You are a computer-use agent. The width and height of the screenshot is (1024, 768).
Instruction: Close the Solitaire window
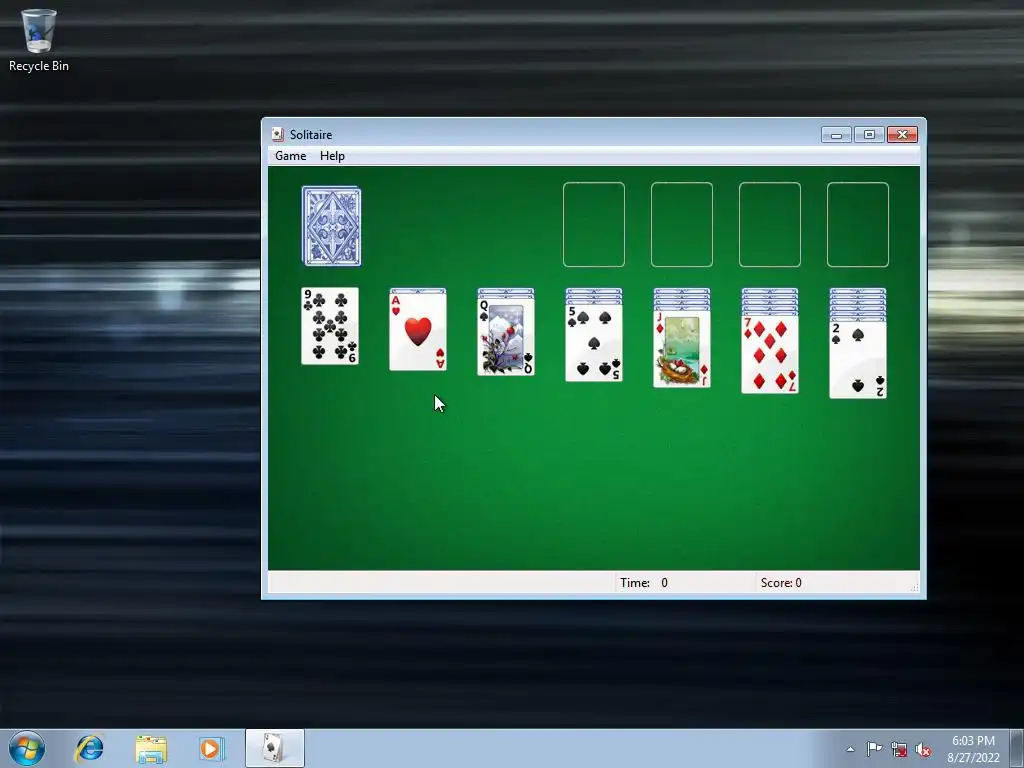(903, 135)
